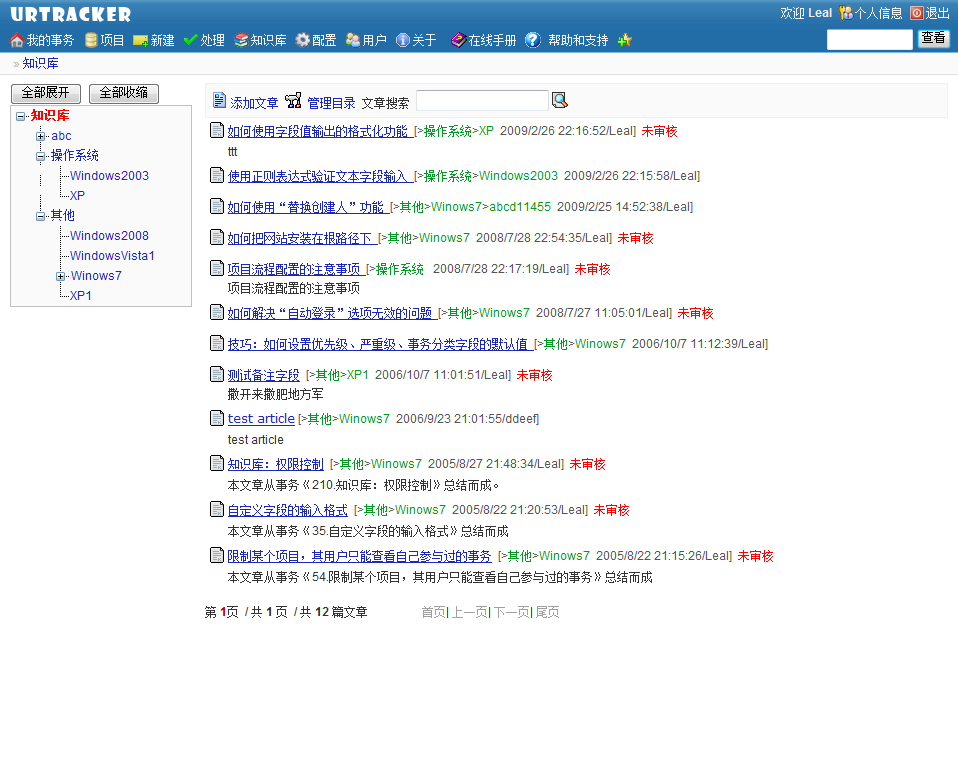This screenshot has width=958, height=758.
Task: Click the 关于 info icon
Action: click(x=403, y=40)
